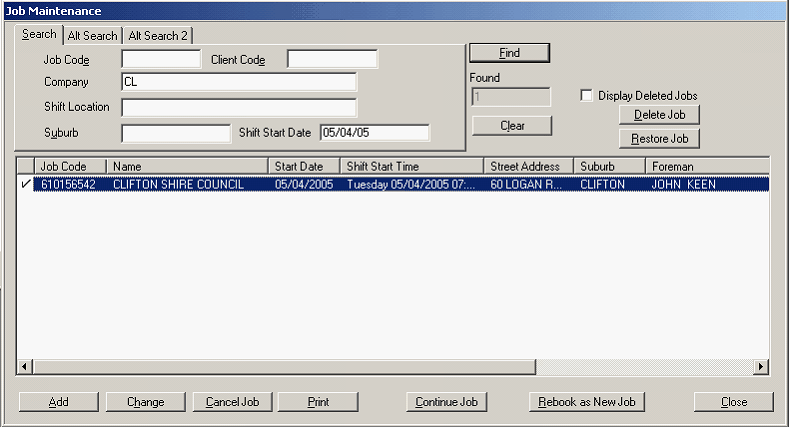
Task: Click the Company field containing CL
Action: click(x=238, y=82)
